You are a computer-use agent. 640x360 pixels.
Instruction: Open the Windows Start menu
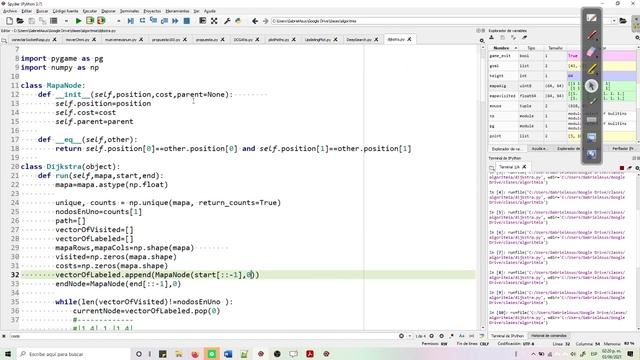pos(8,354)
